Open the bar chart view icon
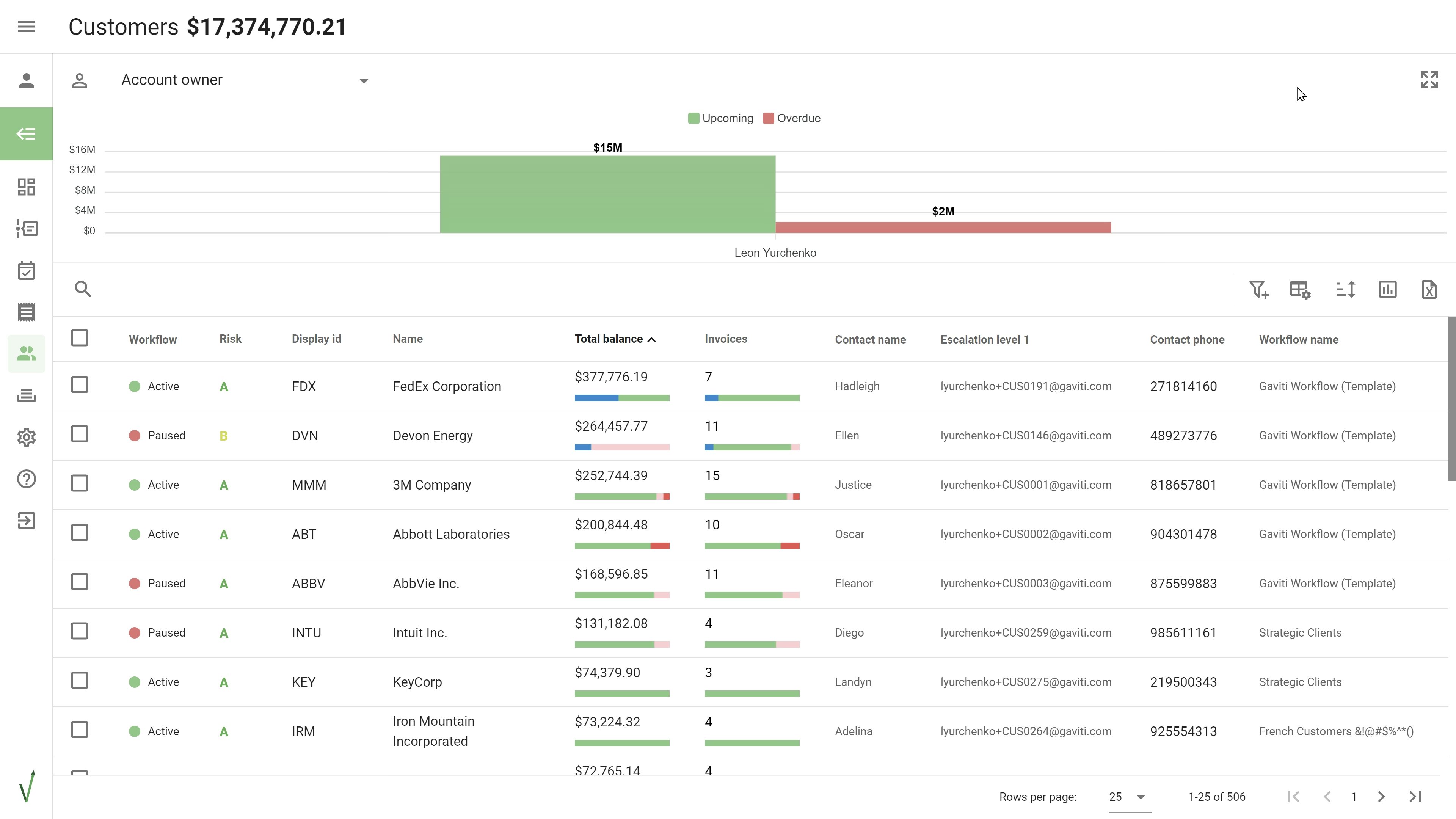This screenshot has width=1456, height=819. coord(1388,289)
